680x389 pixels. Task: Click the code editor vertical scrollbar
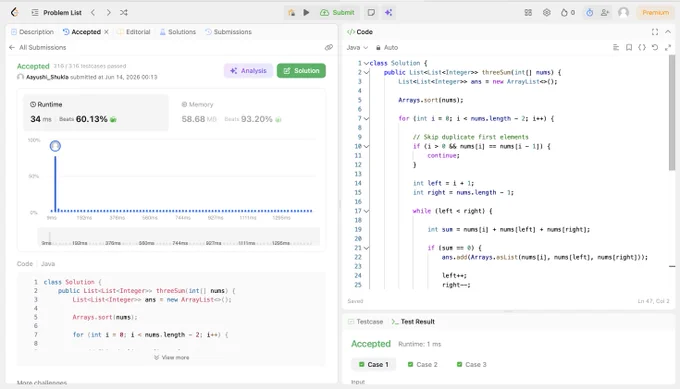[x=672, y=113]
